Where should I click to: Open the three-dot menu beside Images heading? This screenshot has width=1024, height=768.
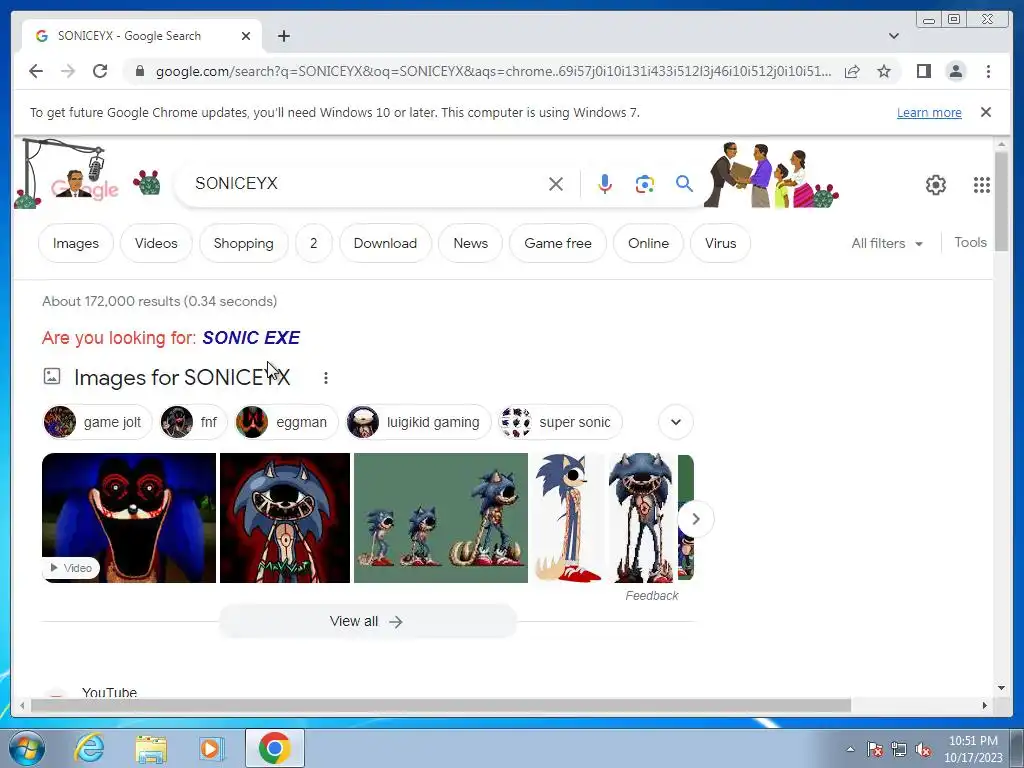coord(325,377)
